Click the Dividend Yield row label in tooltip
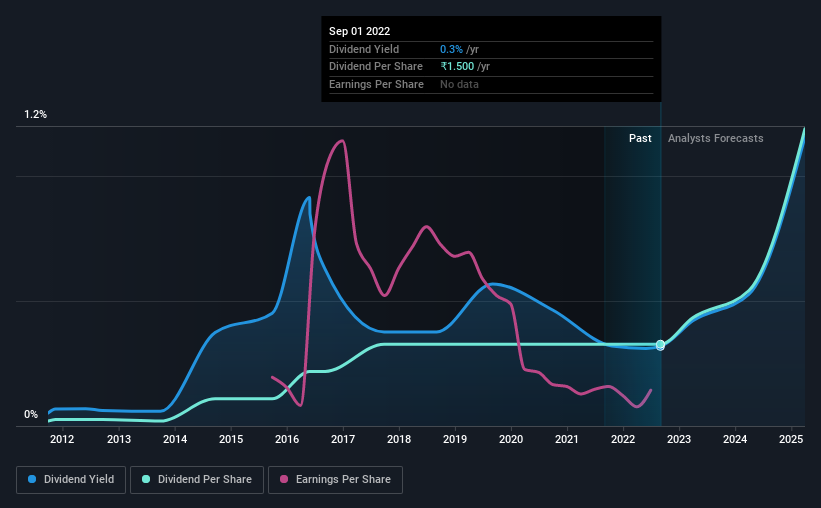 coord(364,49)
